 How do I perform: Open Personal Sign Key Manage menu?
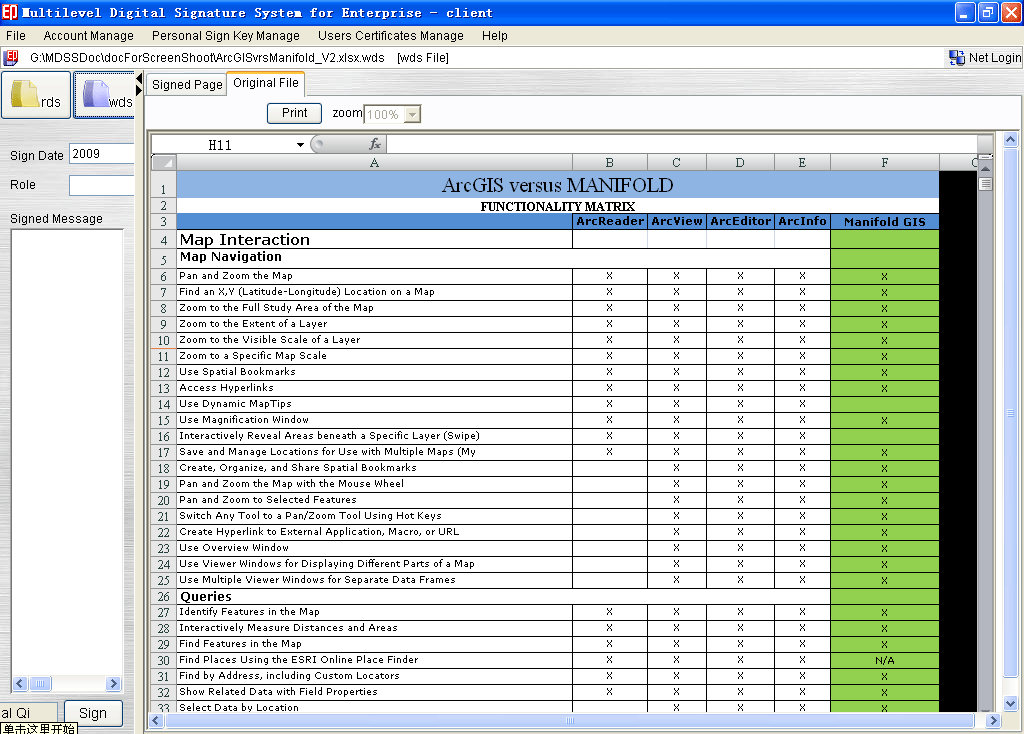(x=225, y=36)
